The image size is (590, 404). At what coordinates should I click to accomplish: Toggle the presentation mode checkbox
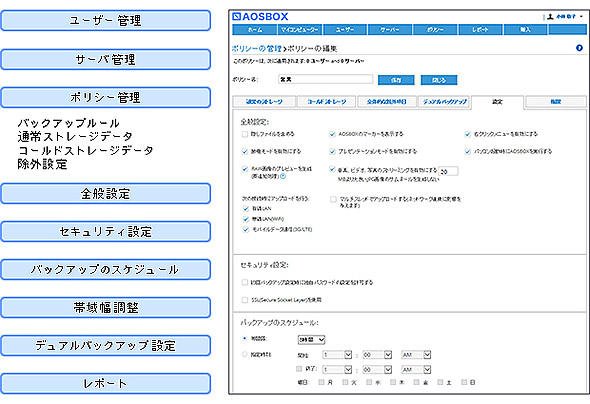332,151
